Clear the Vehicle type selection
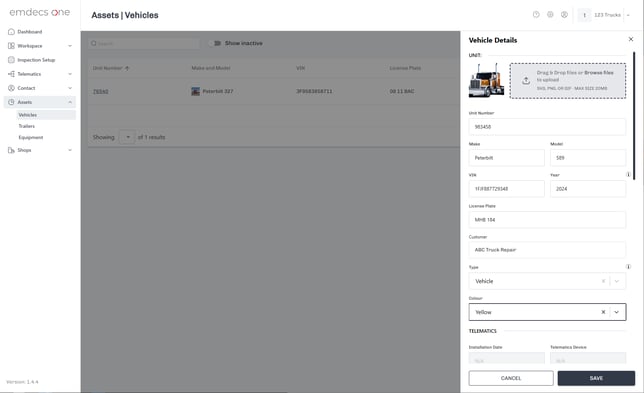This screenshot has width=644, height=393. click(x=603, y=281)
